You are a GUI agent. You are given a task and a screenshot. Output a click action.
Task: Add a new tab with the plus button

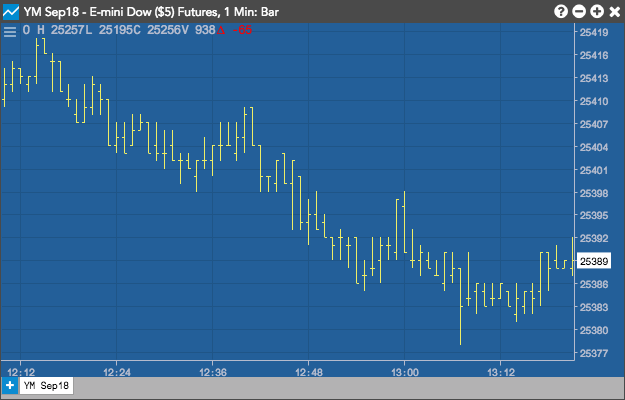[x=10, y=386]
